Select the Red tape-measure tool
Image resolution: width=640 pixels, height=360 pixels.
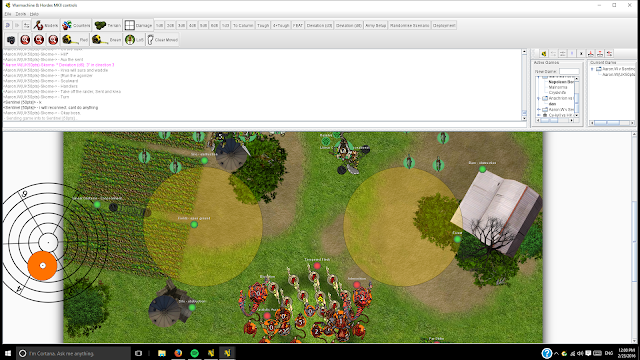point(75,40)
